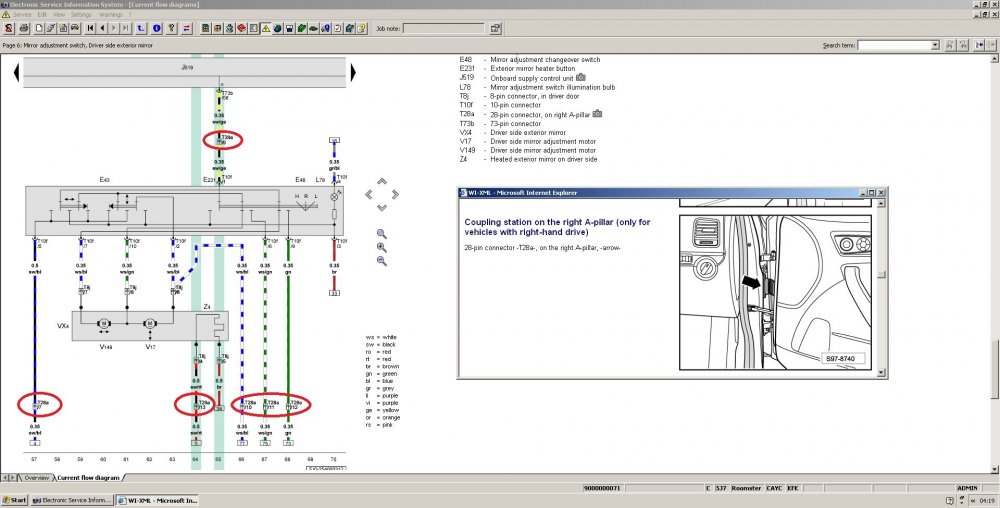1000x508 pixels.
Task: Select the 'Driver side exterior mirror' legend entry
Action: 528,133
